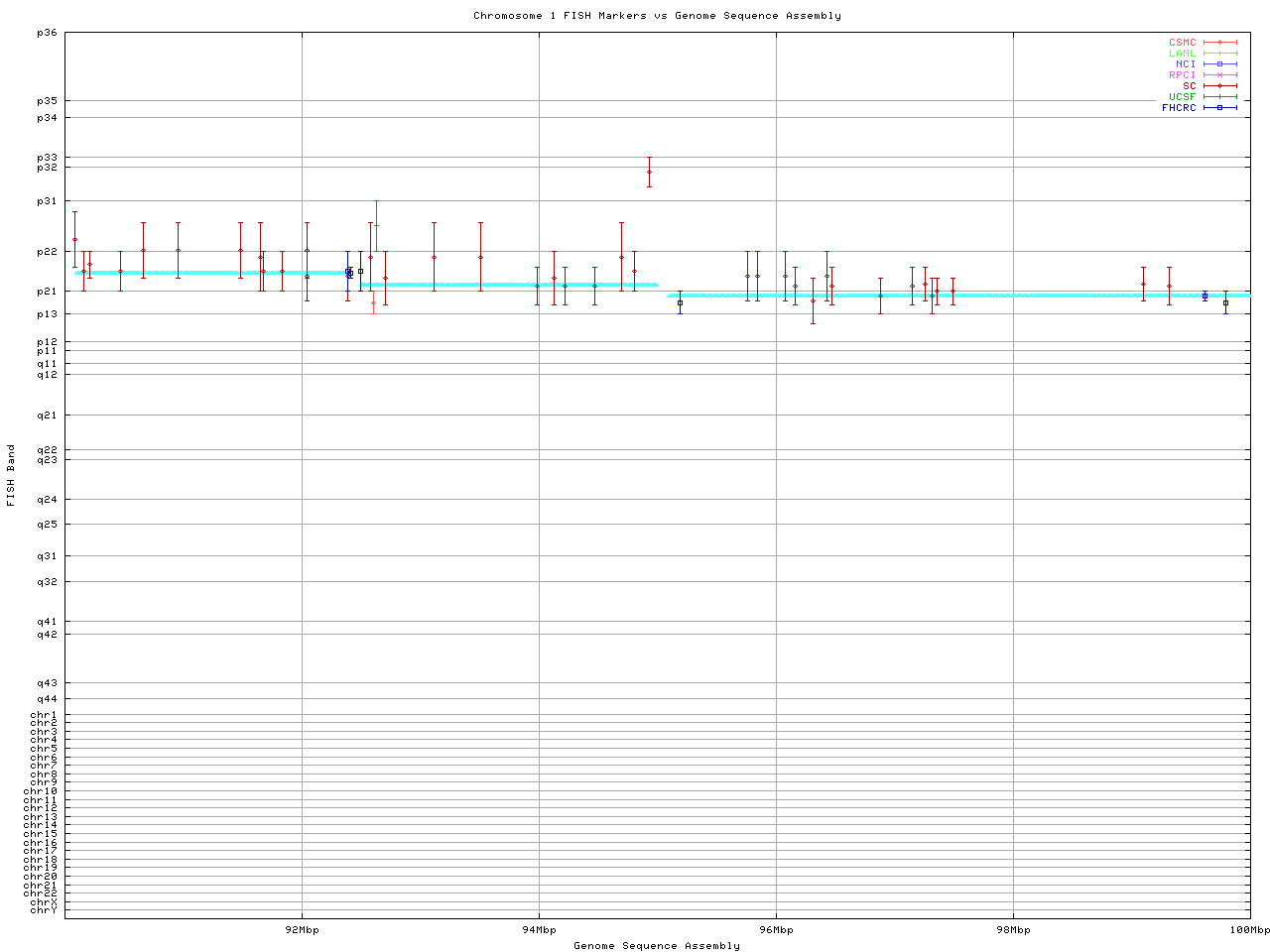Click the 98Mbp x-axis tick label
1270x952 pixels.
[1013, 930]
